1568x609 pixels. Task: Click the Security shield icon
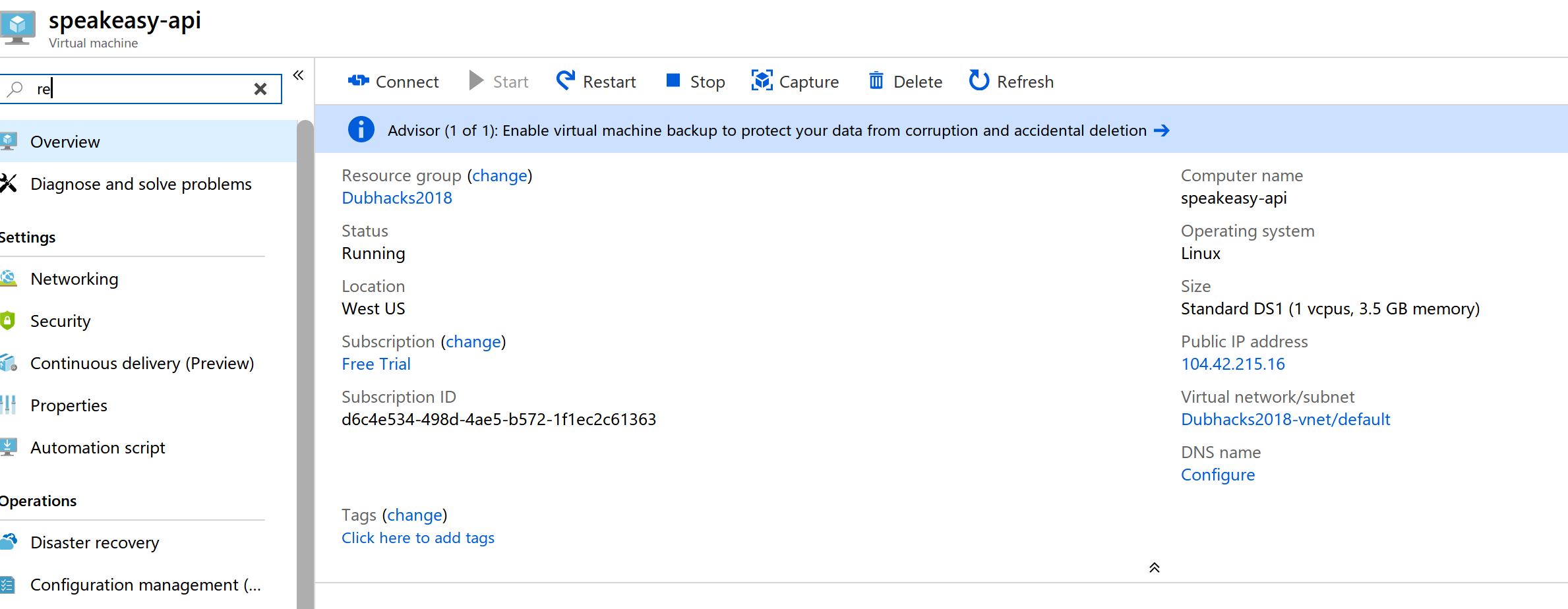[x=8, y=321]
